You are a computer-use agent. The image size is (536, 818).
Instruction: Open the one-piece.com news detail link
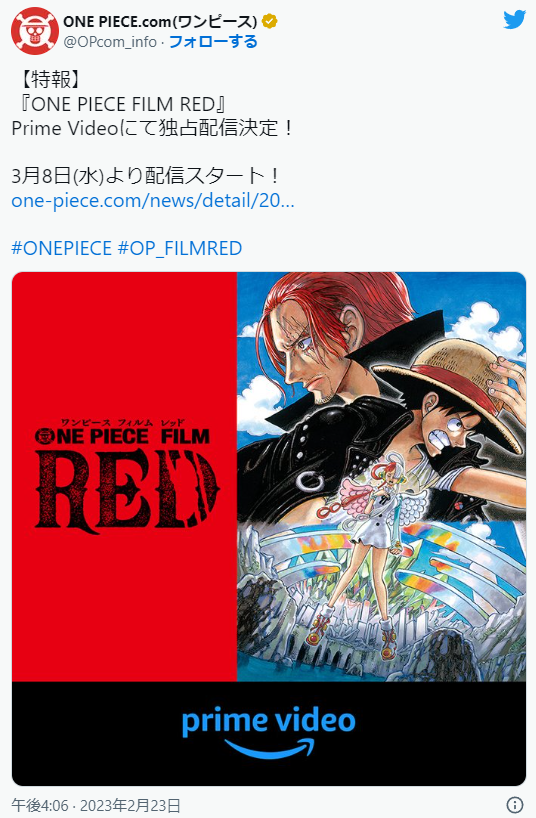(153, 200)
